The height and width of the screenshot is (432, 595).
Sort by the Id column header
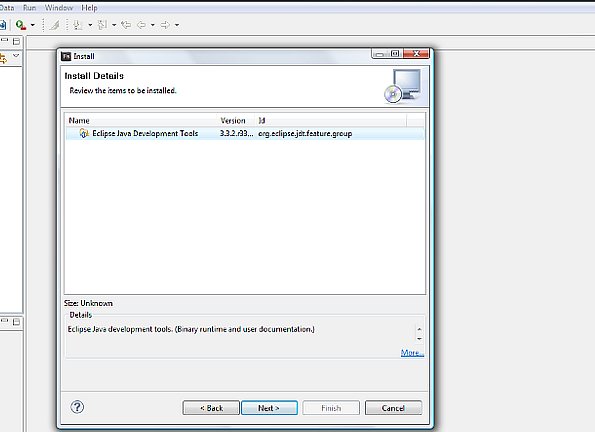click(331, 121)
